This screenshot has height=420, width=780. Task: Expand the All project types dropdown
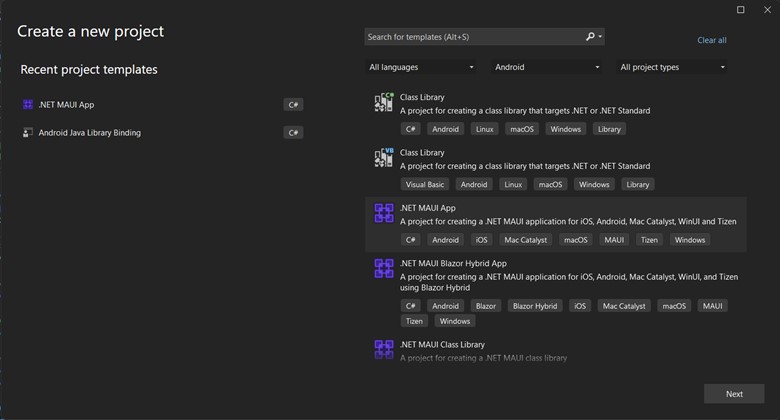pos(672,67)
